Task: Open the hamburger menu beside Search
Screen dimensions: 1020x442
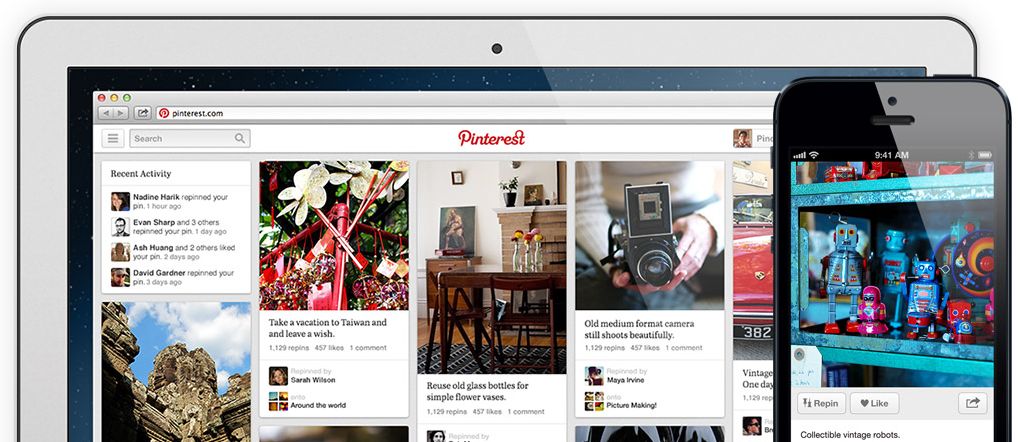Action: click(x=113, y=139)
